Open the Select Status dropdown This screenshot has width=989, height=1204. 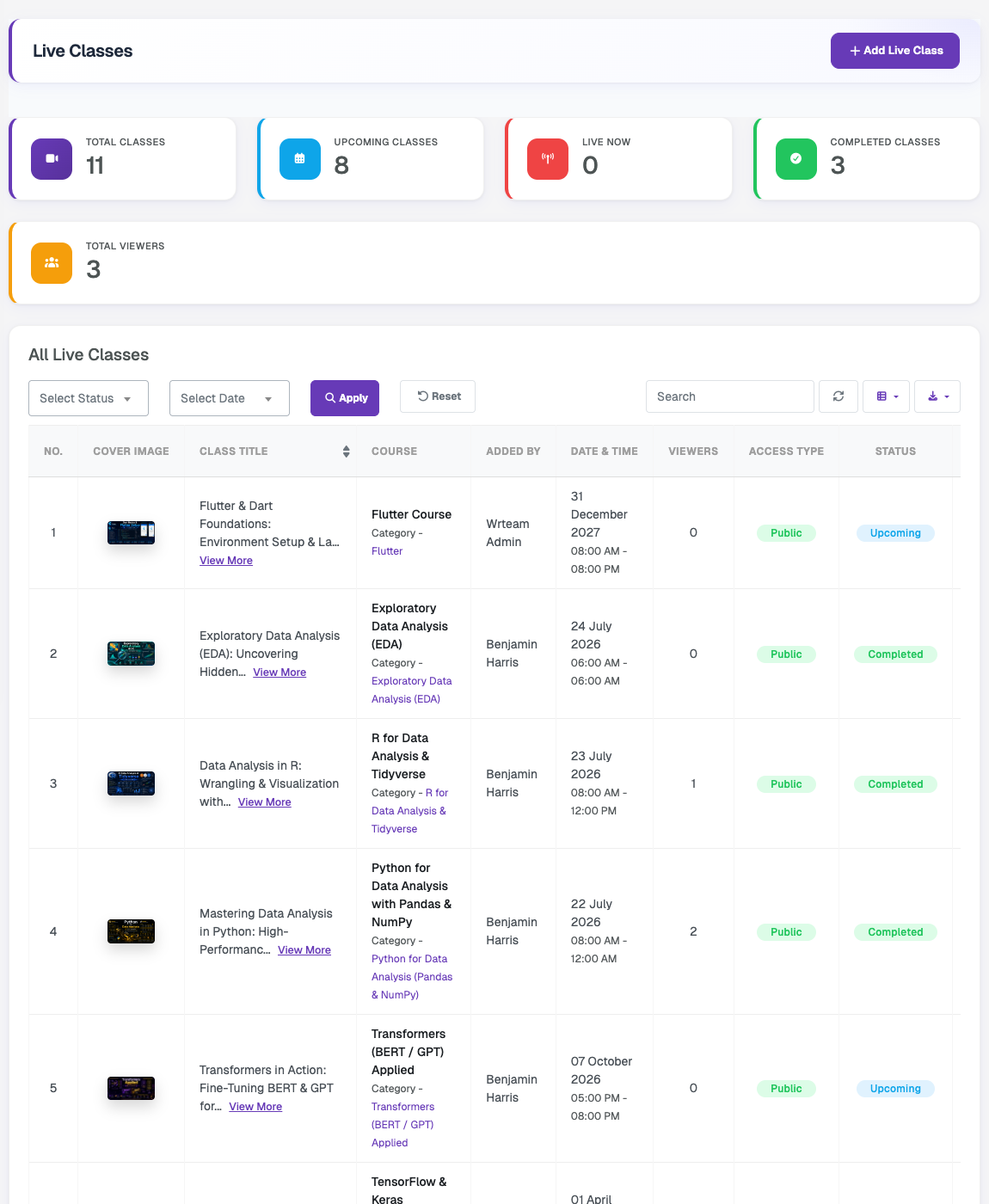89,398
